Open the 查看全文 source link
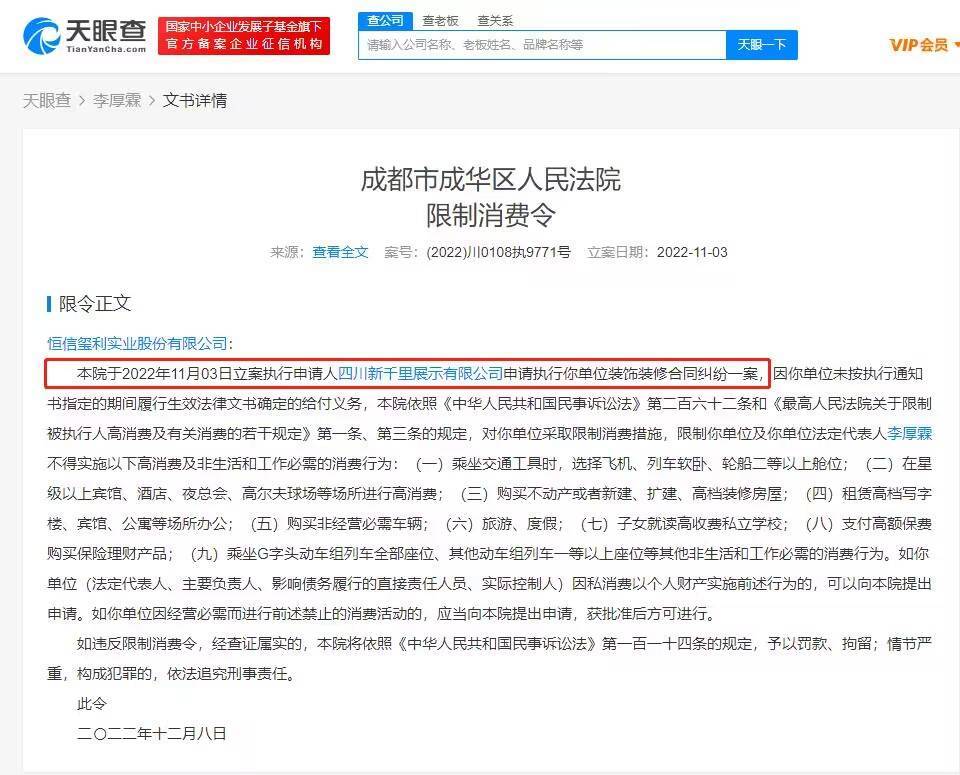Screen dimensions: 960x775 pos(340,252)
